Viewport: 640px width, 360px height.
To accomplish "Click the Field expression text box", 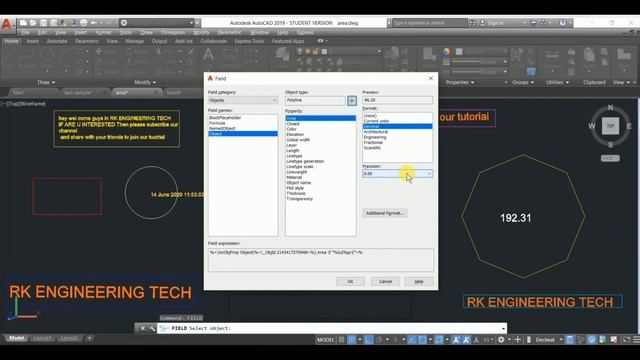I will coord(321,260).
